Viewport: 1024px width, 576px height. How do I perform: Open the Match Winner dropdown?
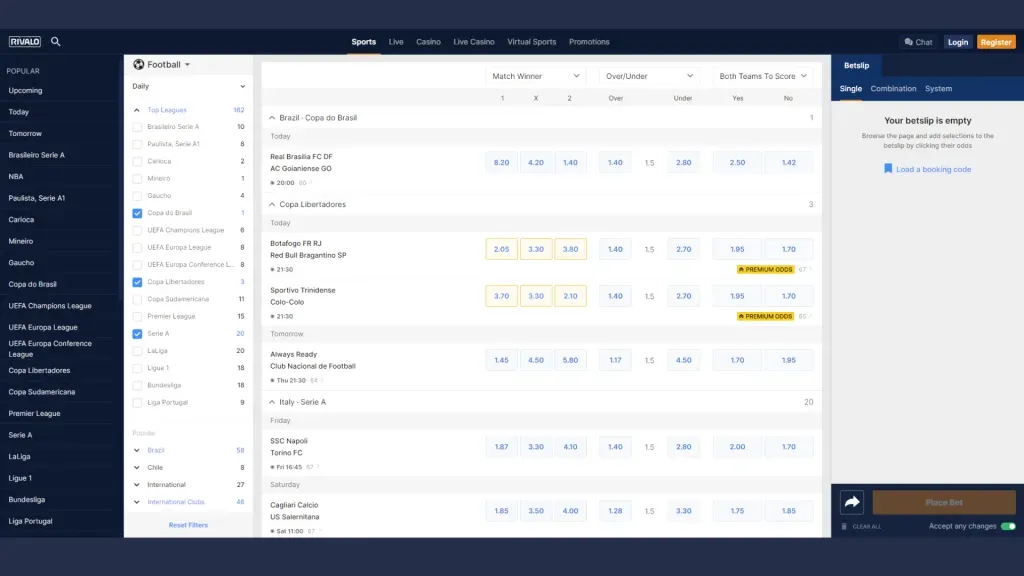tap(536, 75)
